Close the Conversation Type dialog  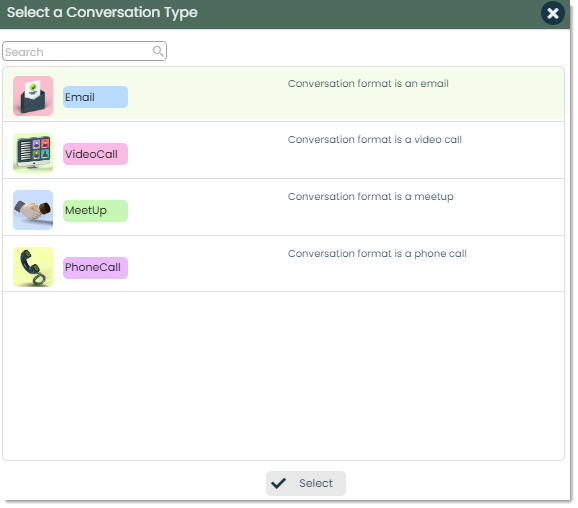[553, 13]
